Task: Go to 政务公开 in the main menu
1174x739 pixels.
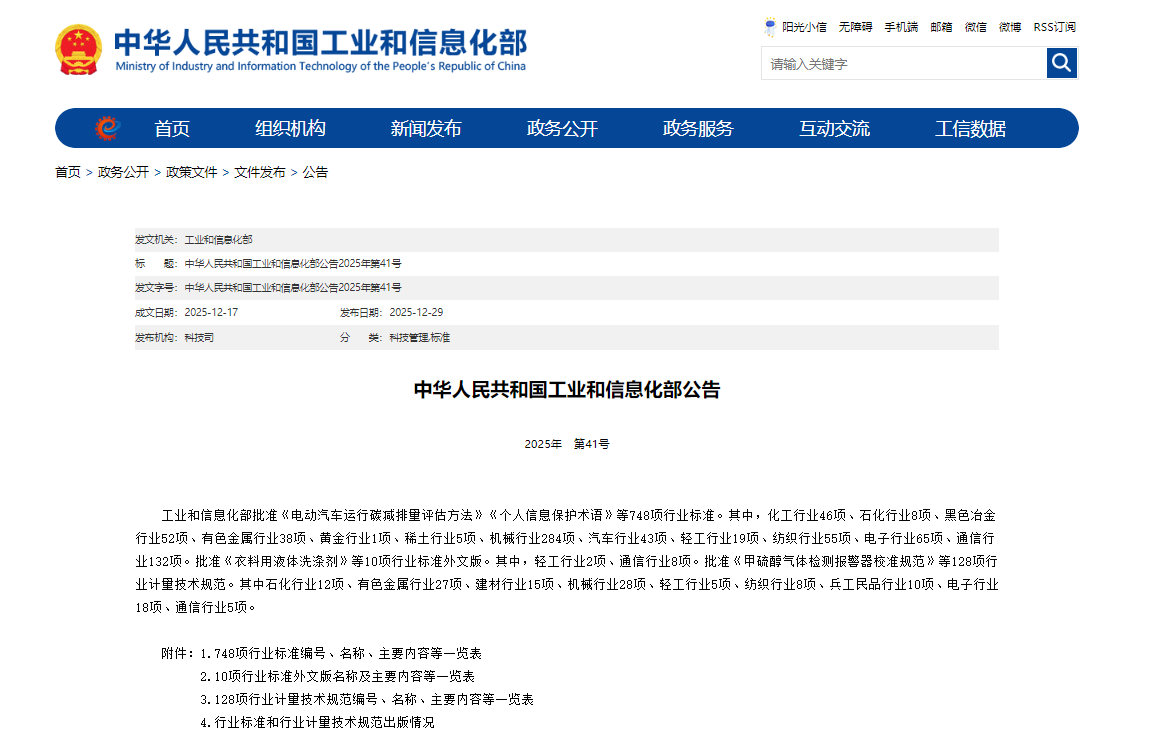Action: pos(562,128)
